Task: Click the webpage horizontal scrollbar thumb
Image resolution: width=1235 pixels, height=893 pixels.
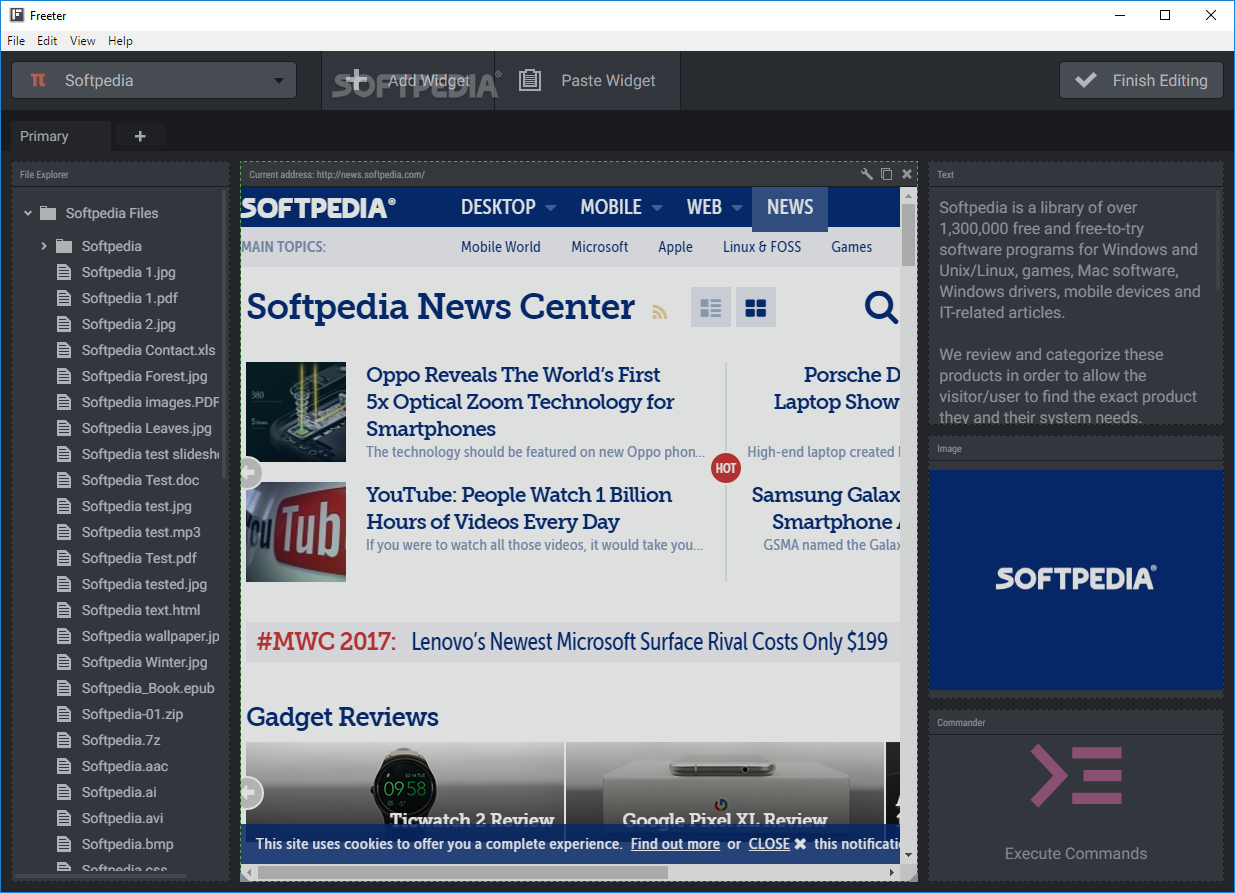Action: 462,872
